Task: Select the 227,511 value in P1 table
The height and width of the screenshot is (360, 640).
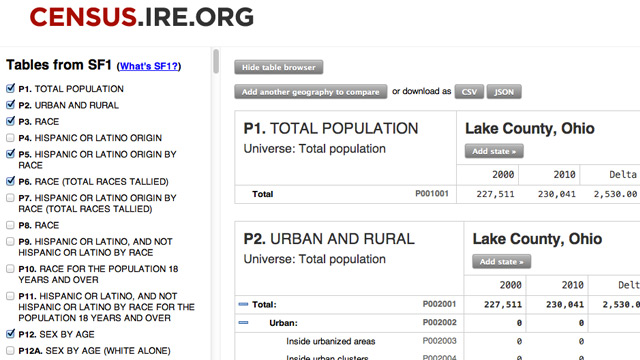Action: (496, 194)
